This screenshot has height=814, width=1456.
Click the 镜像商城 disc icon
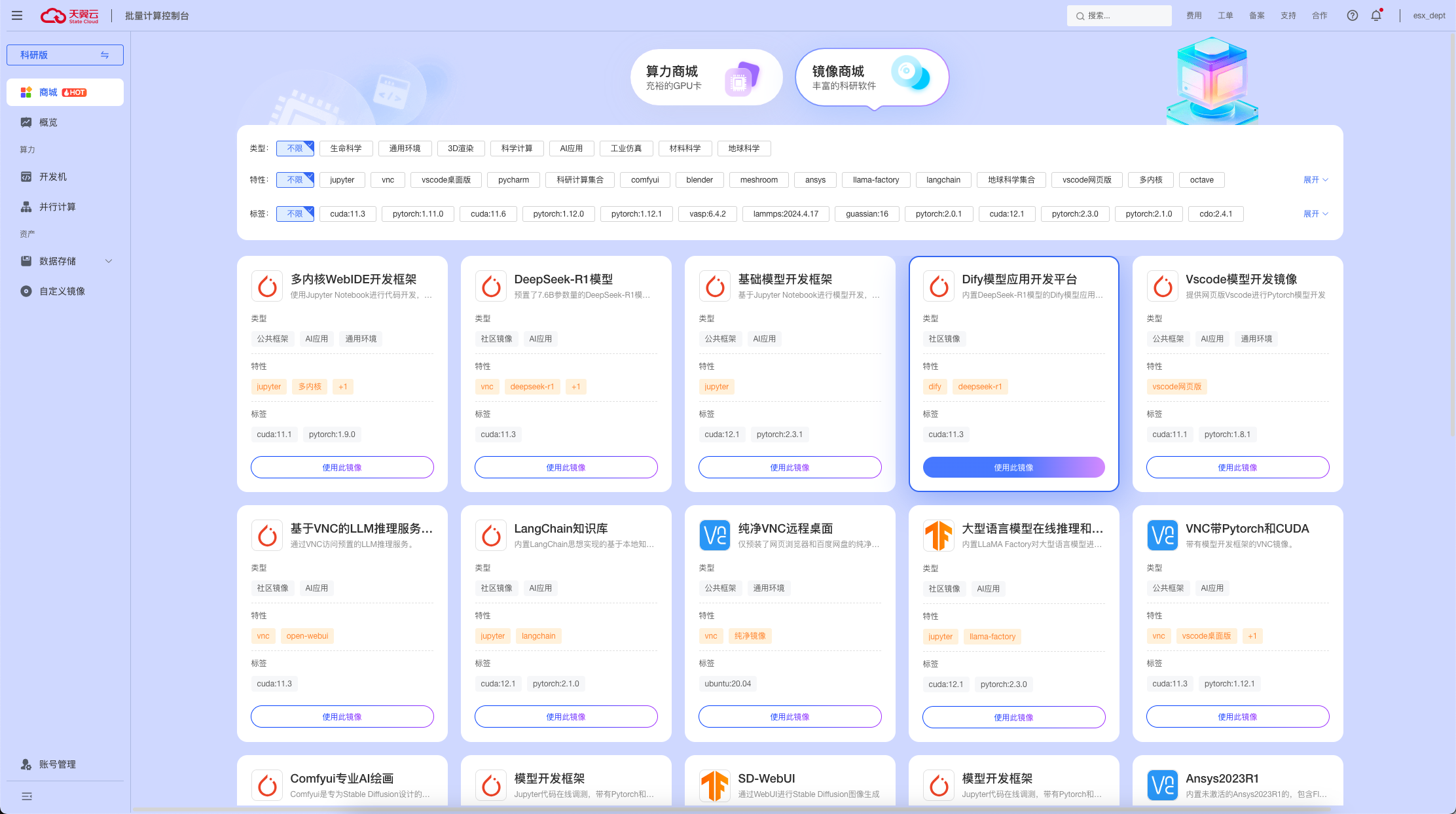click(x=911, y=73)
